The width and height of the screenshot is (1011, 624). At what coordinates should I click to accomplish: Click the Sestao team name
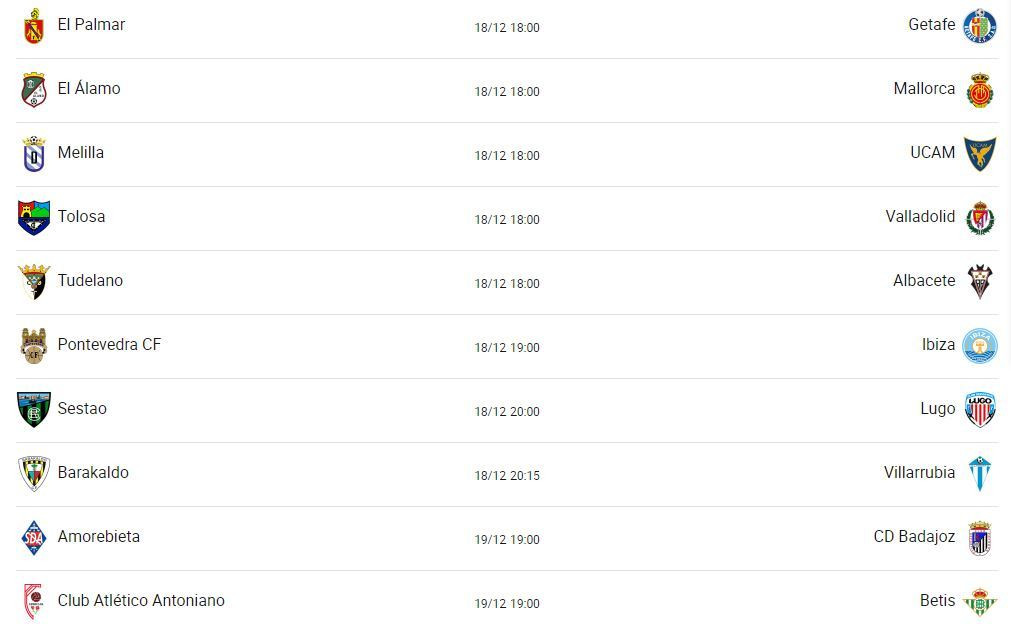click(82, 408)
